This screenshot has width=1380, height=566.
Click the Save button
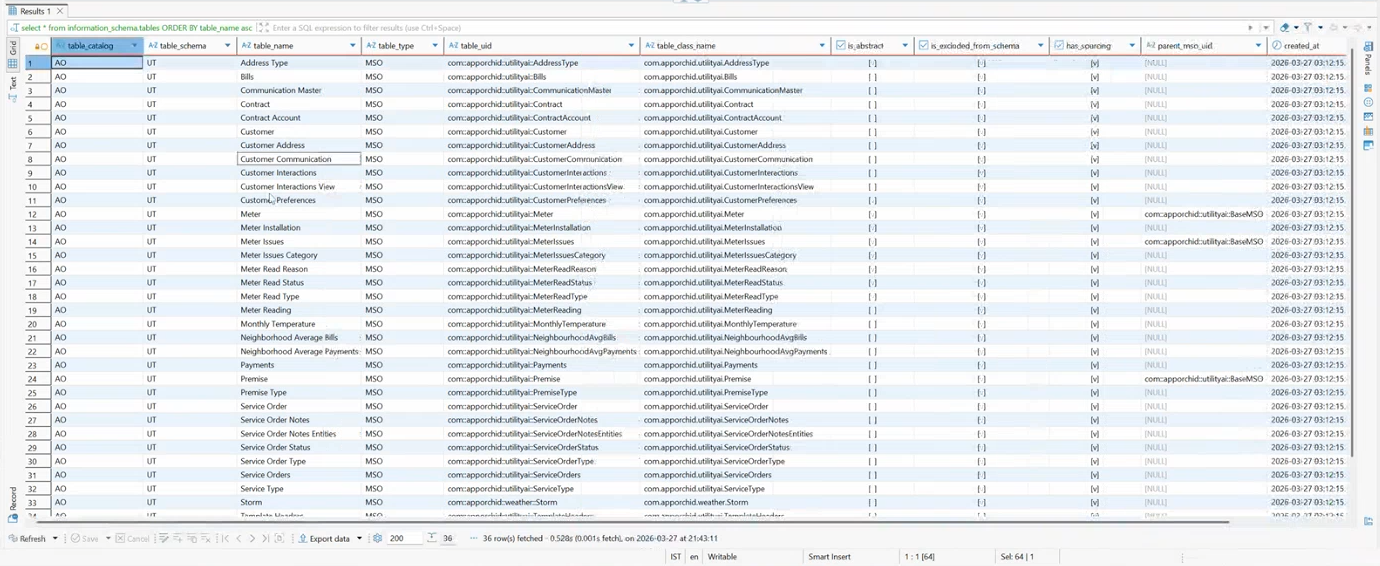[x=83, y=538]
